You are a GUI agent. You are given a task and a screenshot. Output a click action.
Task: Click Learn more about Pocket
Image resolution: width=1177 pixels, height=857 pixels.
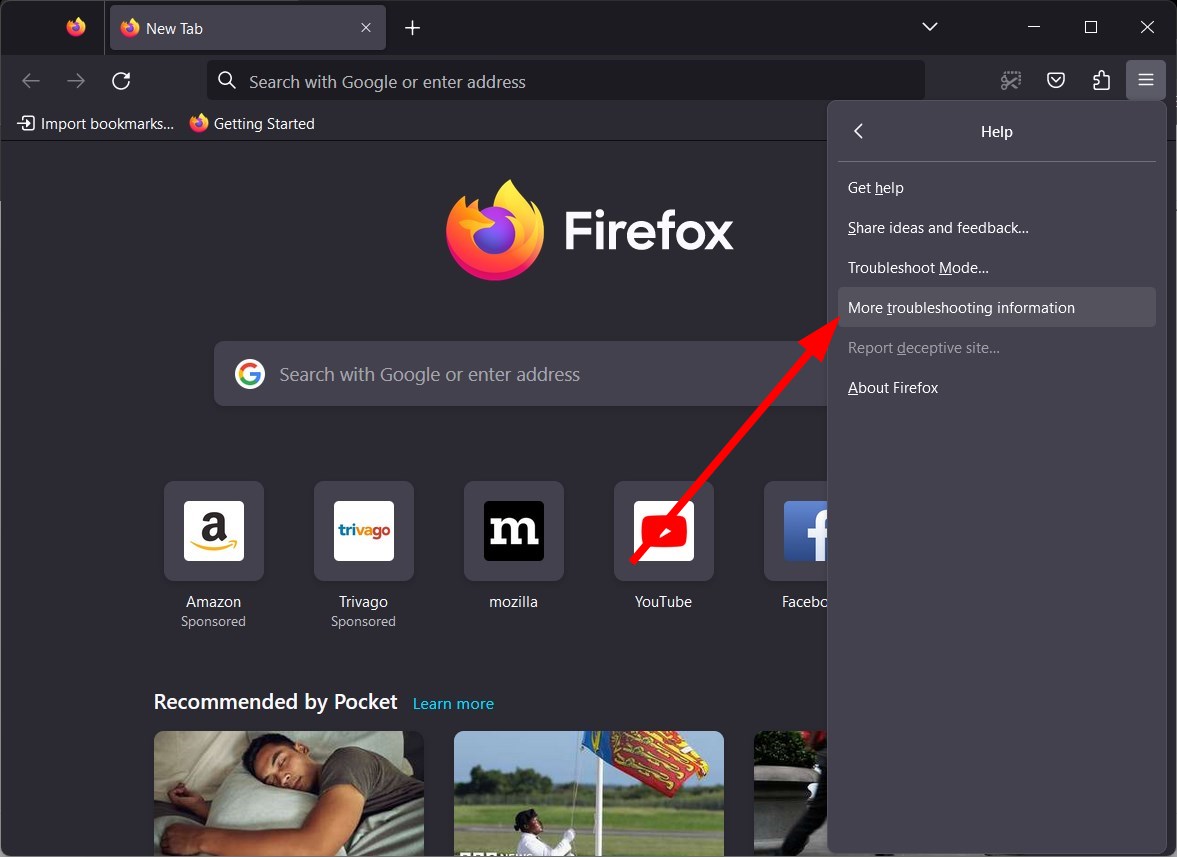pyautogui.click(x=453, y=703)
